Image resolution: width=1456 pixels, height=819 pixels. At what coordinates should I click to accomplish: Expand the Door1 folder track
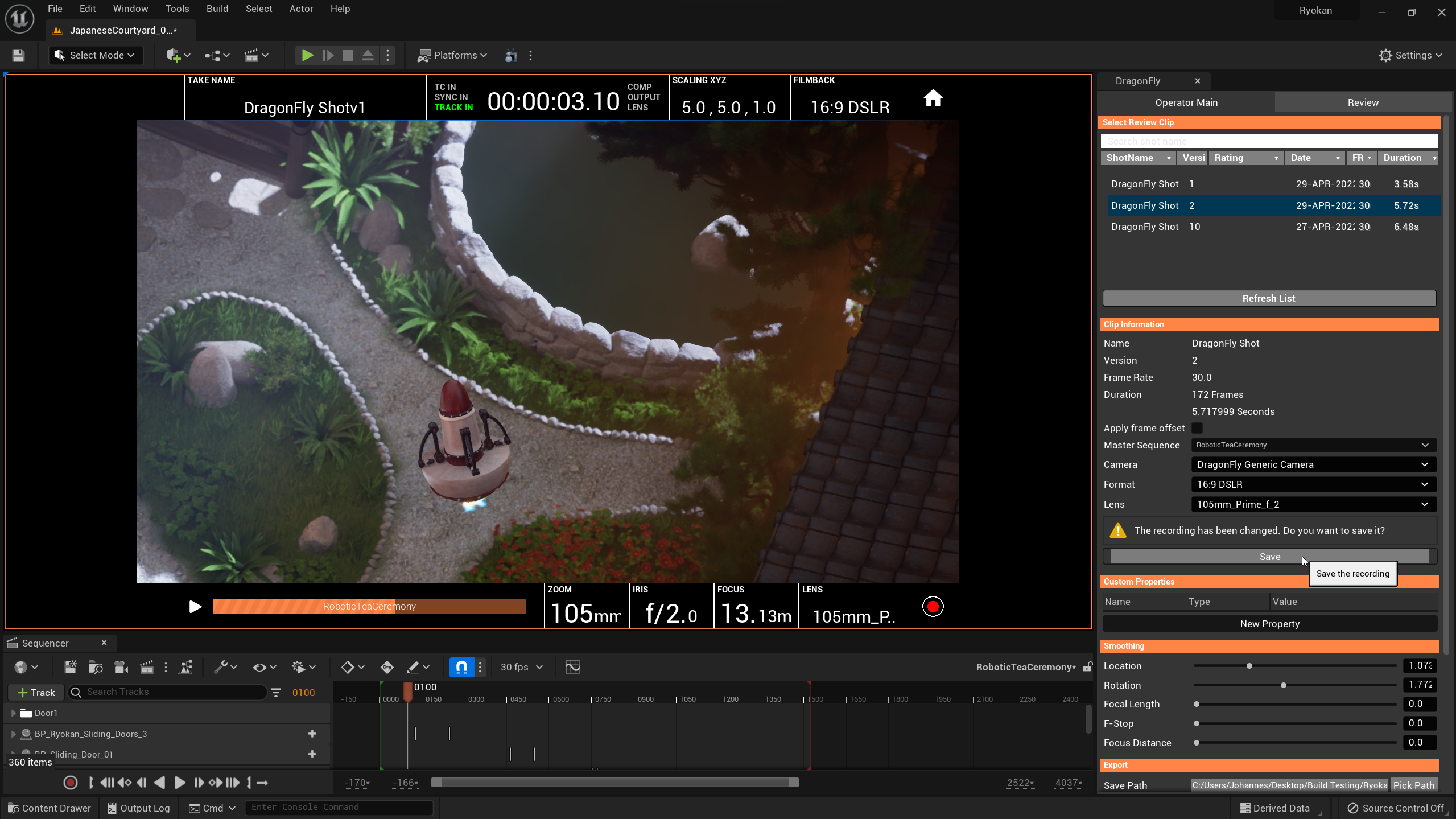(x=13, y=713)
